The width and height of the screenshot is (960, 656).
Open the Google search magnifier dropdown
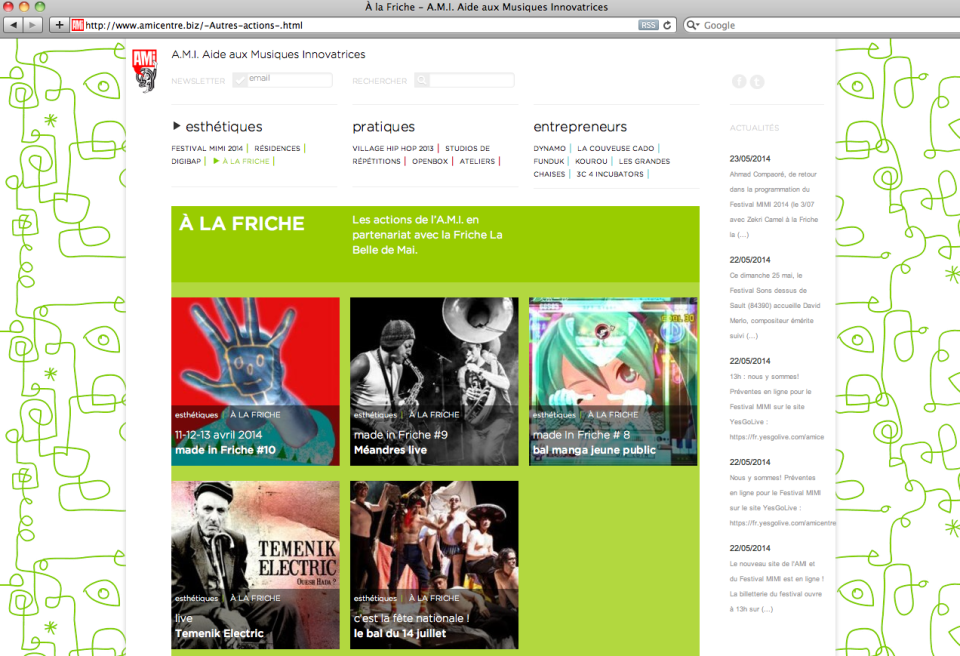(x=692, y=25)
